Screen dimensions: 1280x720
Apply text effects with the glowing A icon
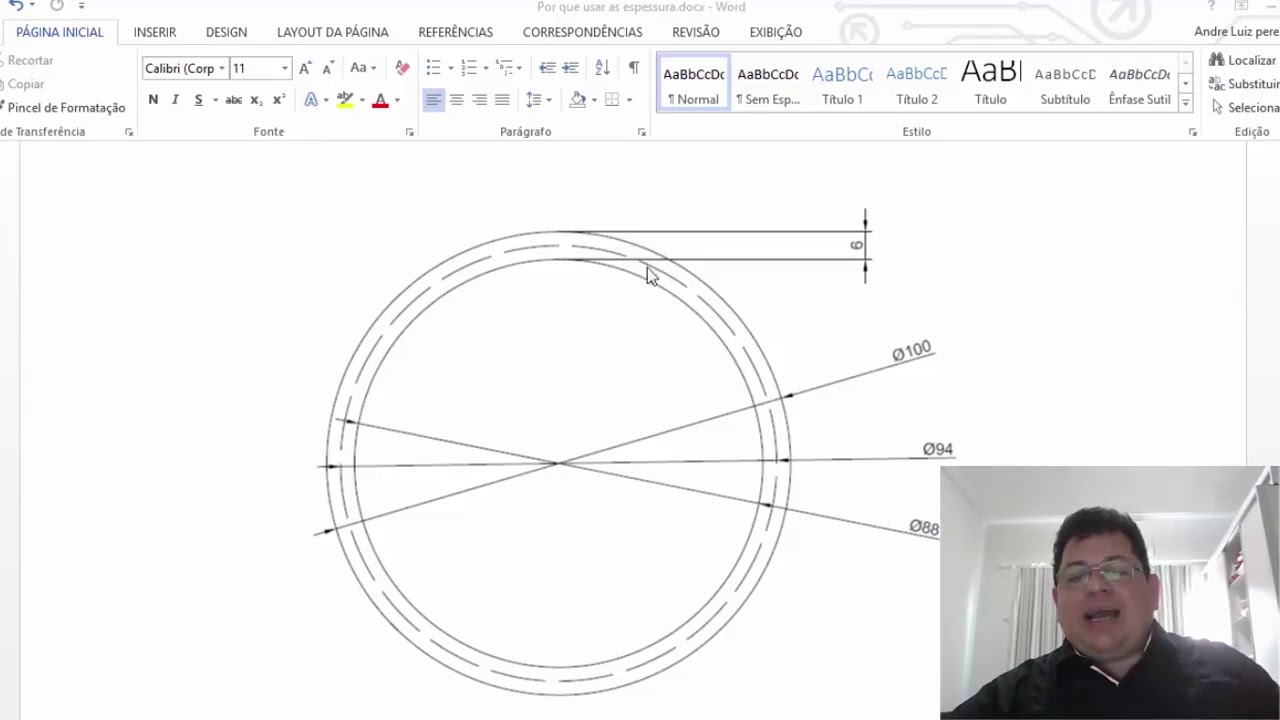(311, 99)
